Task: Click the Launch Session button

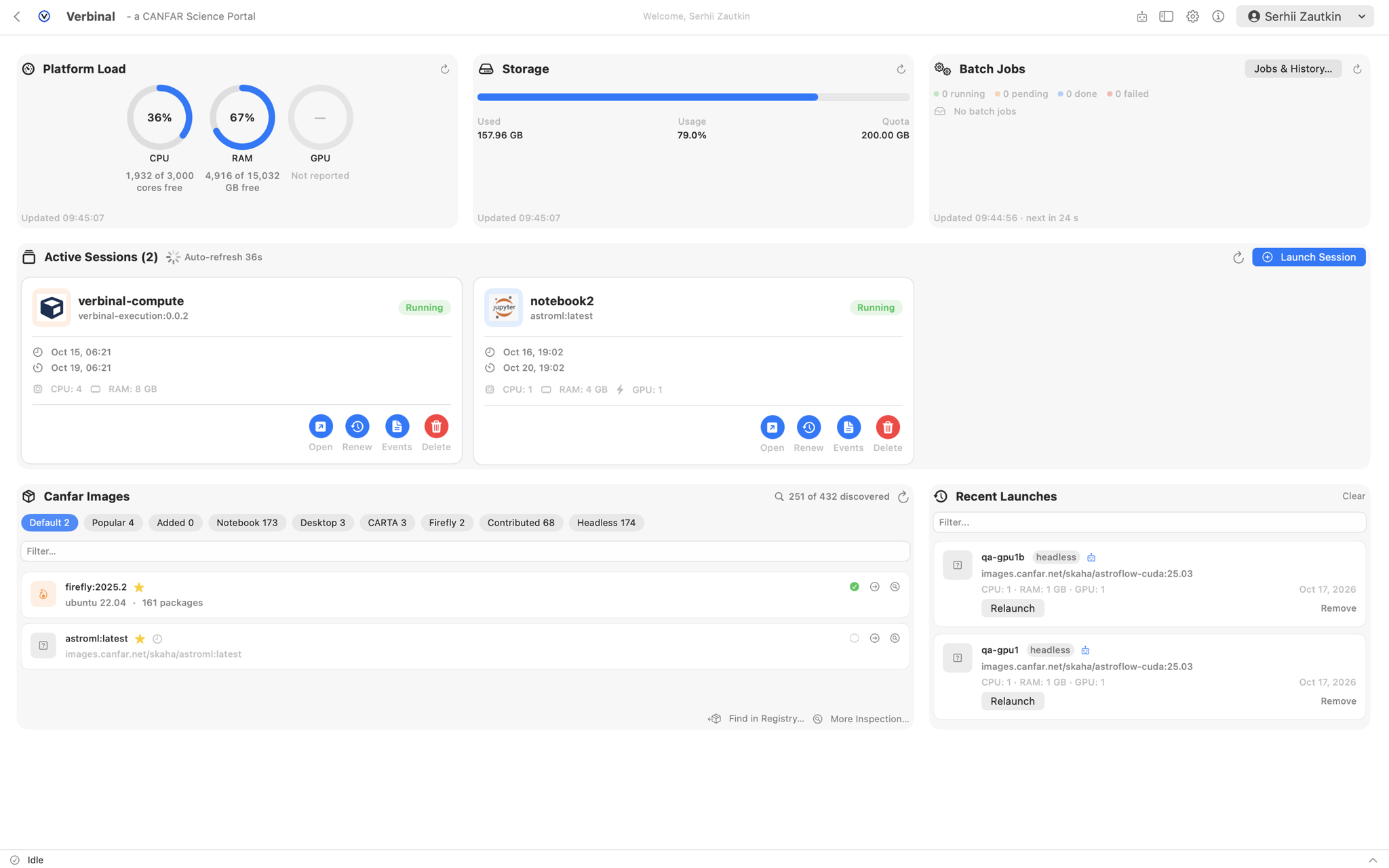Action: [1308, 257]
